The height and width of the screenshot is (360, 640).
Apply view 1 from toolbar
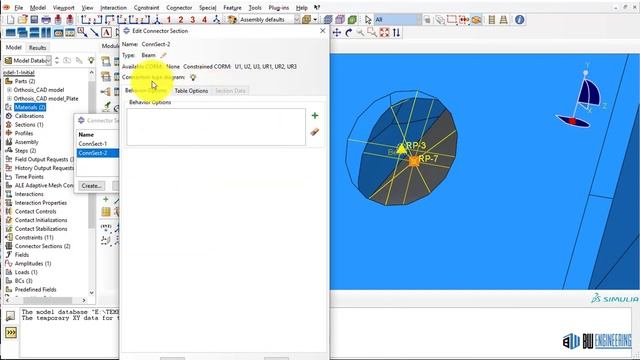169,20
